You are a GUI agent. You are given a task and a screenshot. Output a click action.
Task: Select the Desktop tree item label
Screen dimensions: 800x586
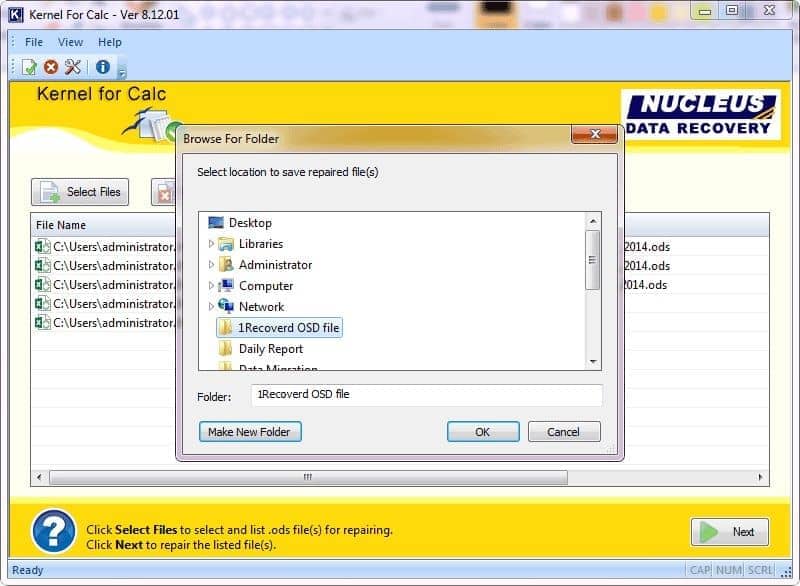[250, 223]
